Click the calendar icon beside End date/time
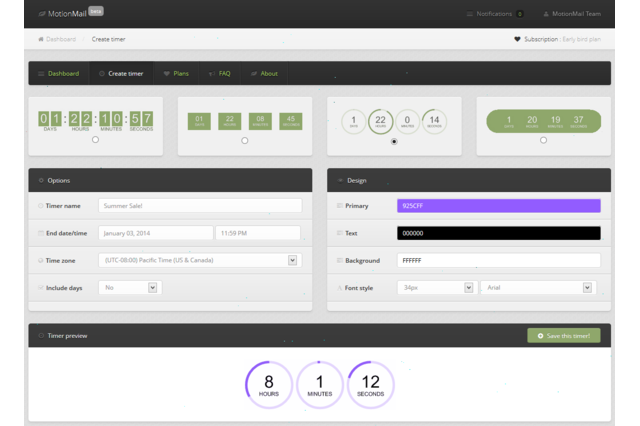640x426 pixels. coord(39,233)
